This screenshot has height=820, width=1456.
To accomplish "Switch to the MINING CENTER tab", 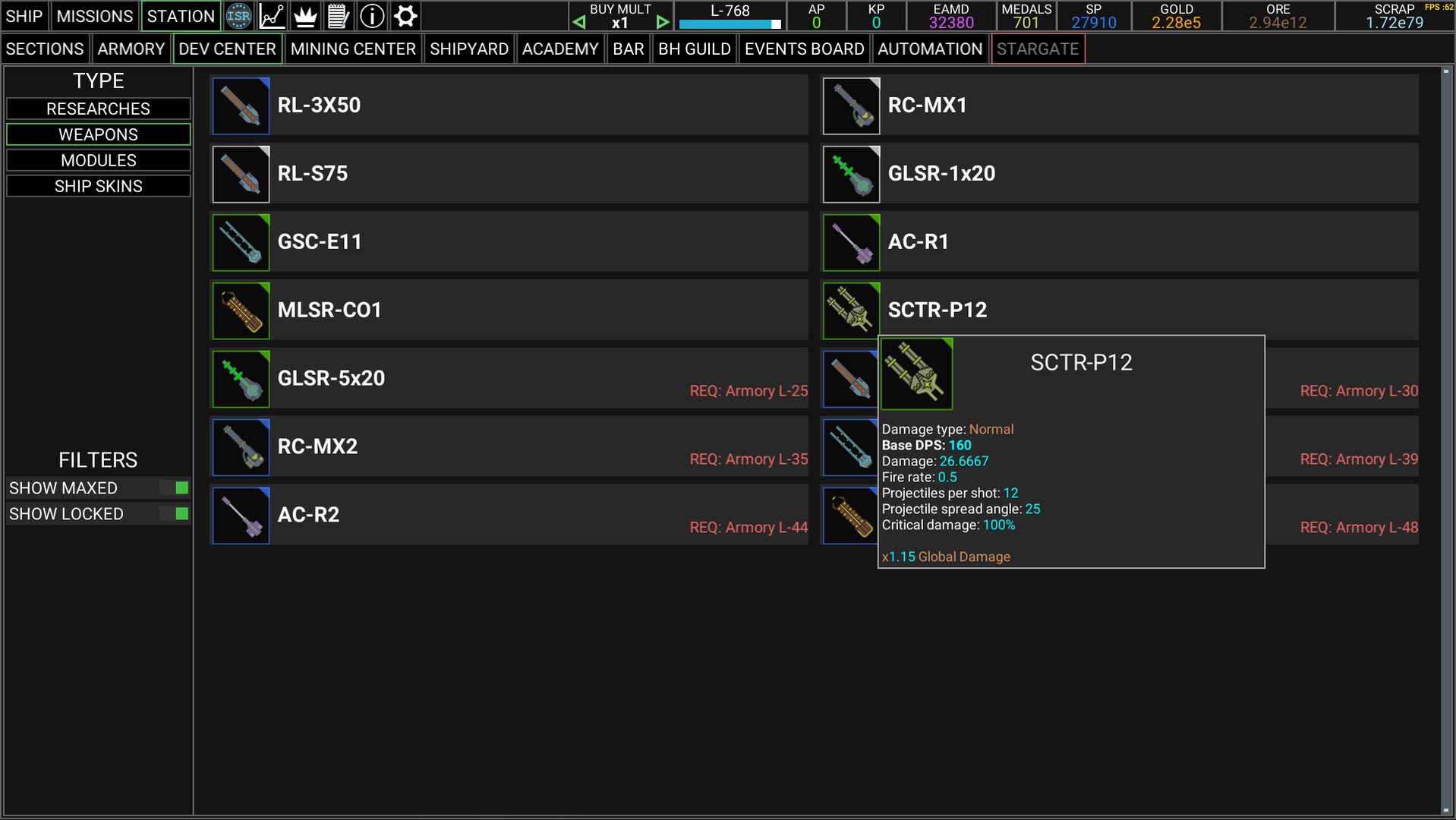I will (353, 49).
